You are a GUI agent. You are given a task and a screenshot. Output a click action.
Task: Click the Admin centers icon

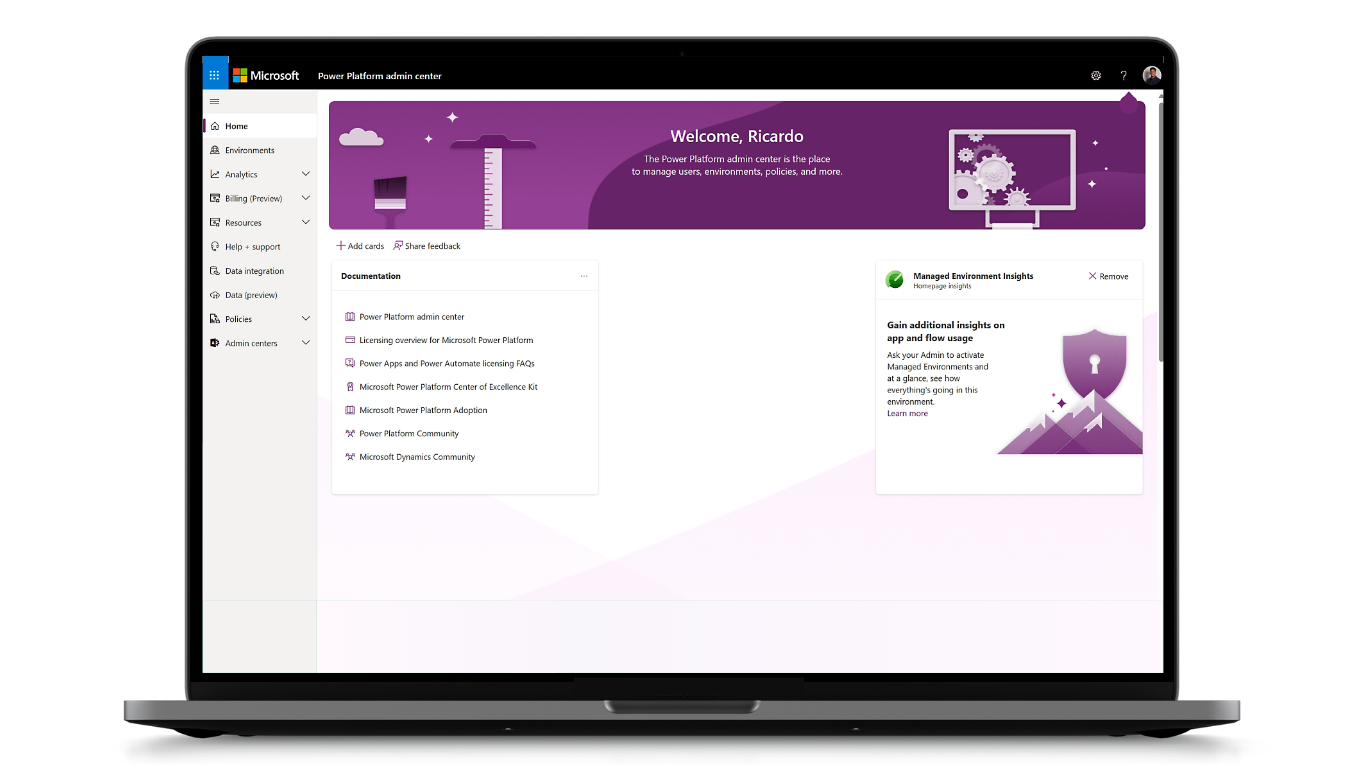pos(215,343)
